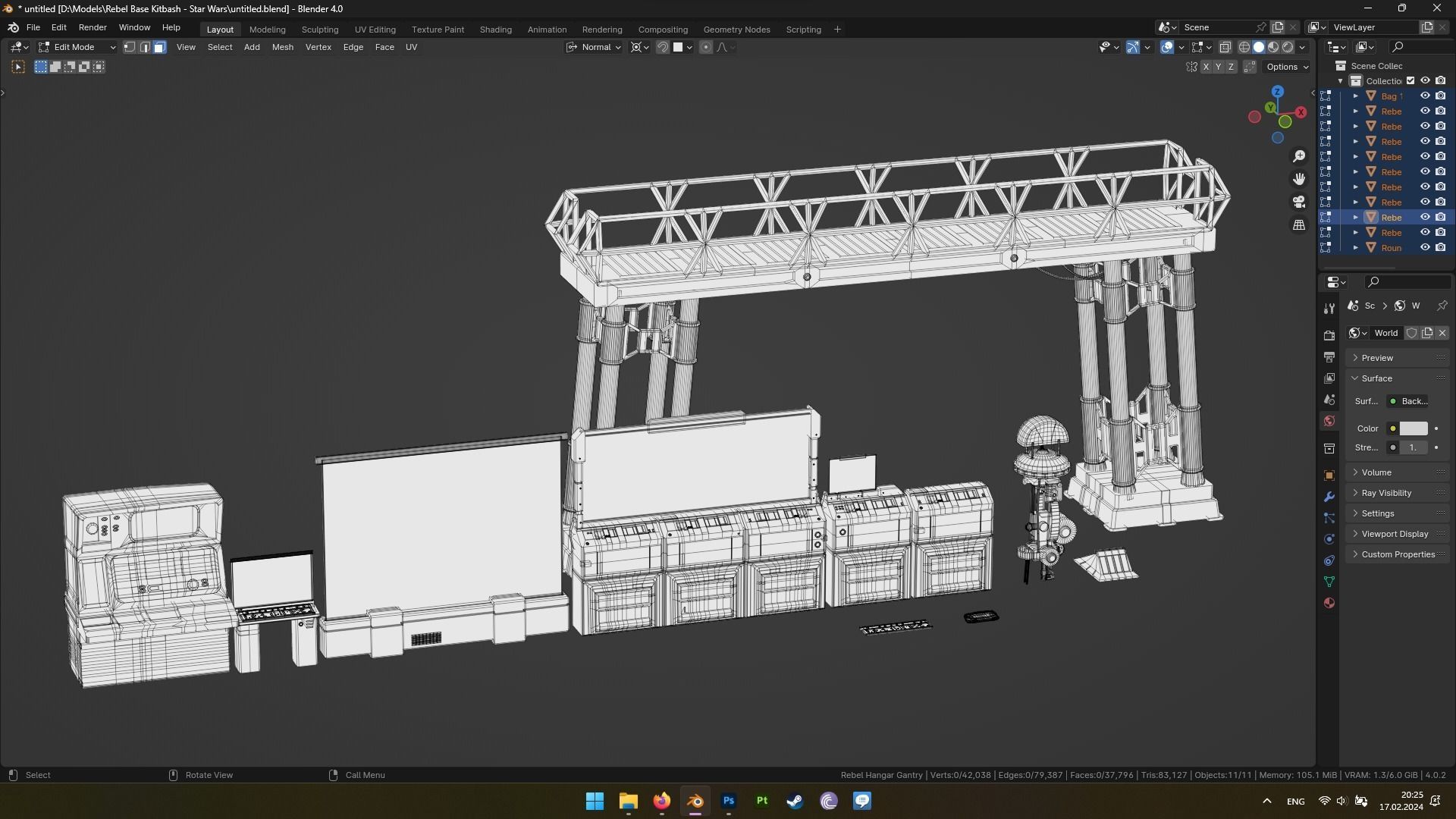Open World properties tab
The width and height of the screenshot is (1456, 819).
coord(1329,421)
